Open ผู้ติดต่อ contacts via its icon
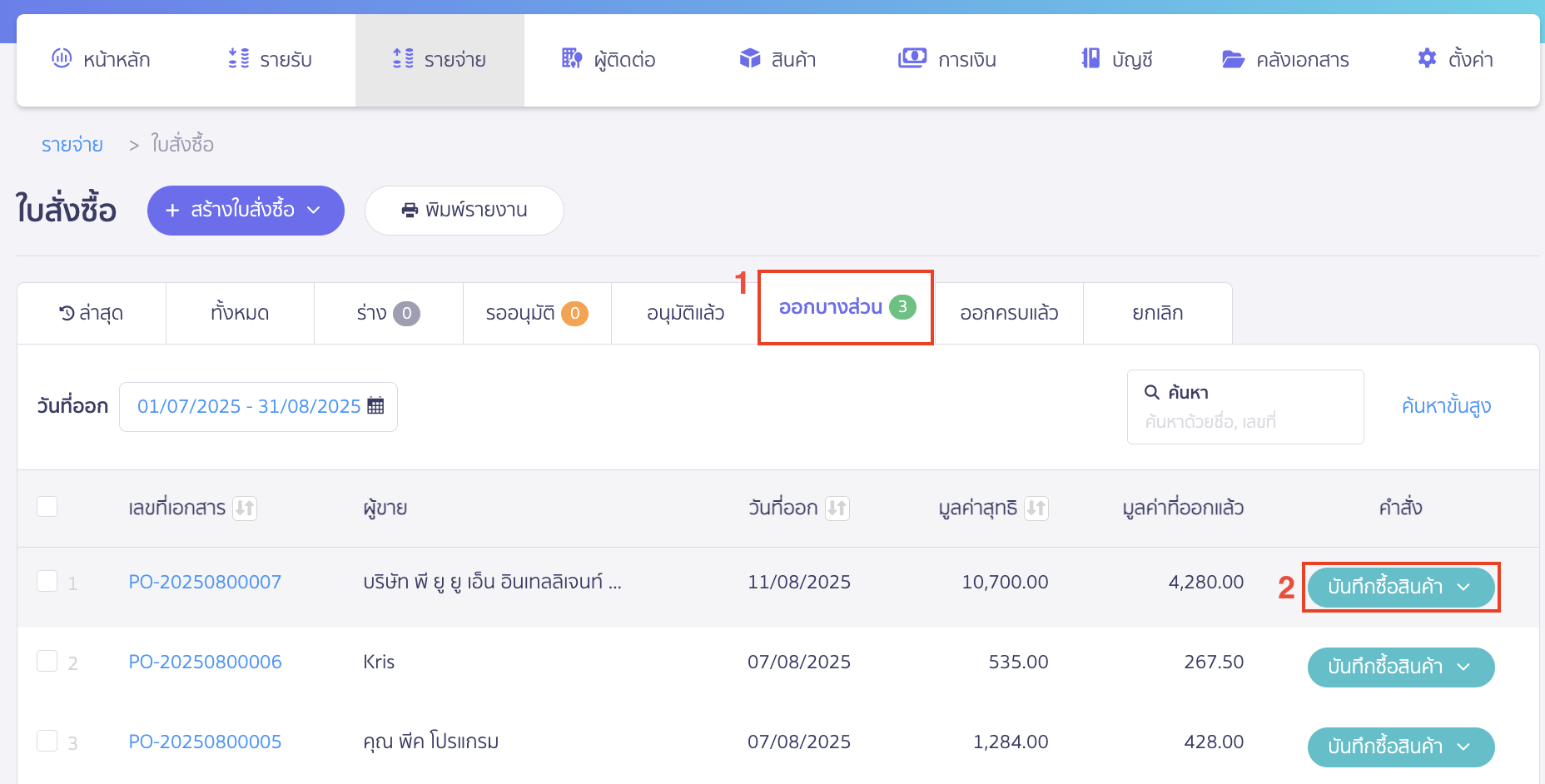 pos(571,58)
